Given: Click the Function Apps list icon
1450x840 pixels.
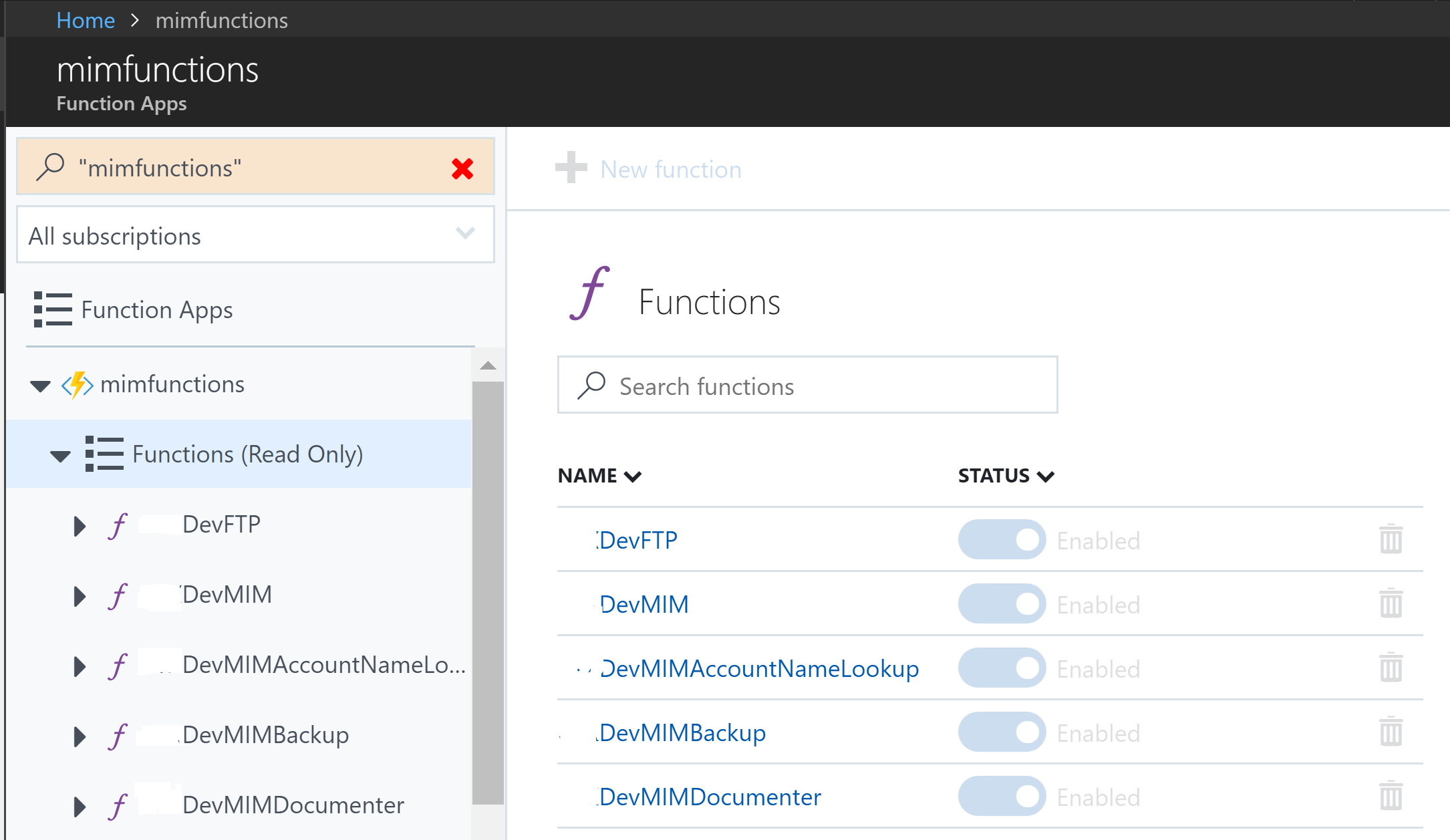Looking at the screenshot, I should [53, 309].
